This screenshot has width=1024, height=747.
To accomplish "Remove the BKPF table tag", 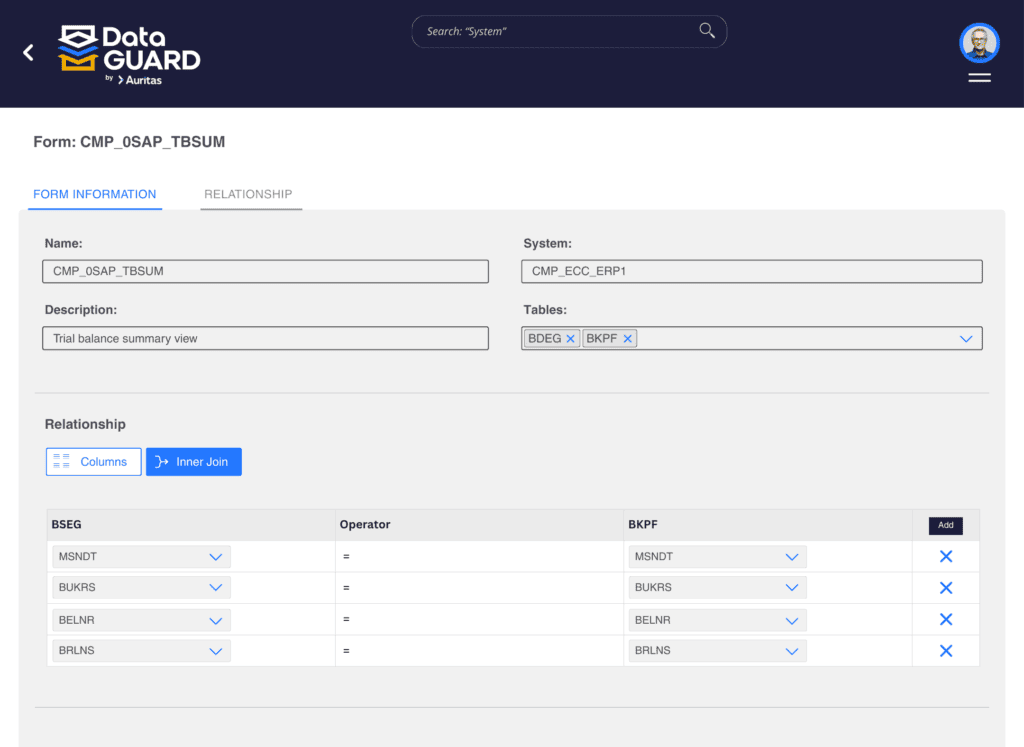I will point(628,339).
